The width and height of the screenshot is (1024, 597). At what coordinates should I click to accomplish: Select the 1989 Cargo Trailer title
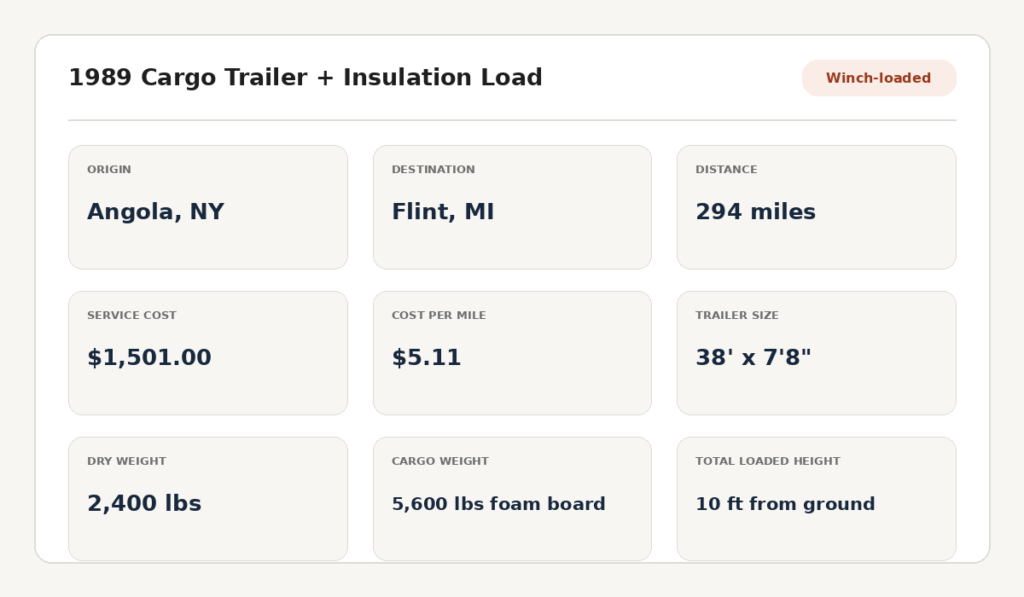(x=306, y=77)
